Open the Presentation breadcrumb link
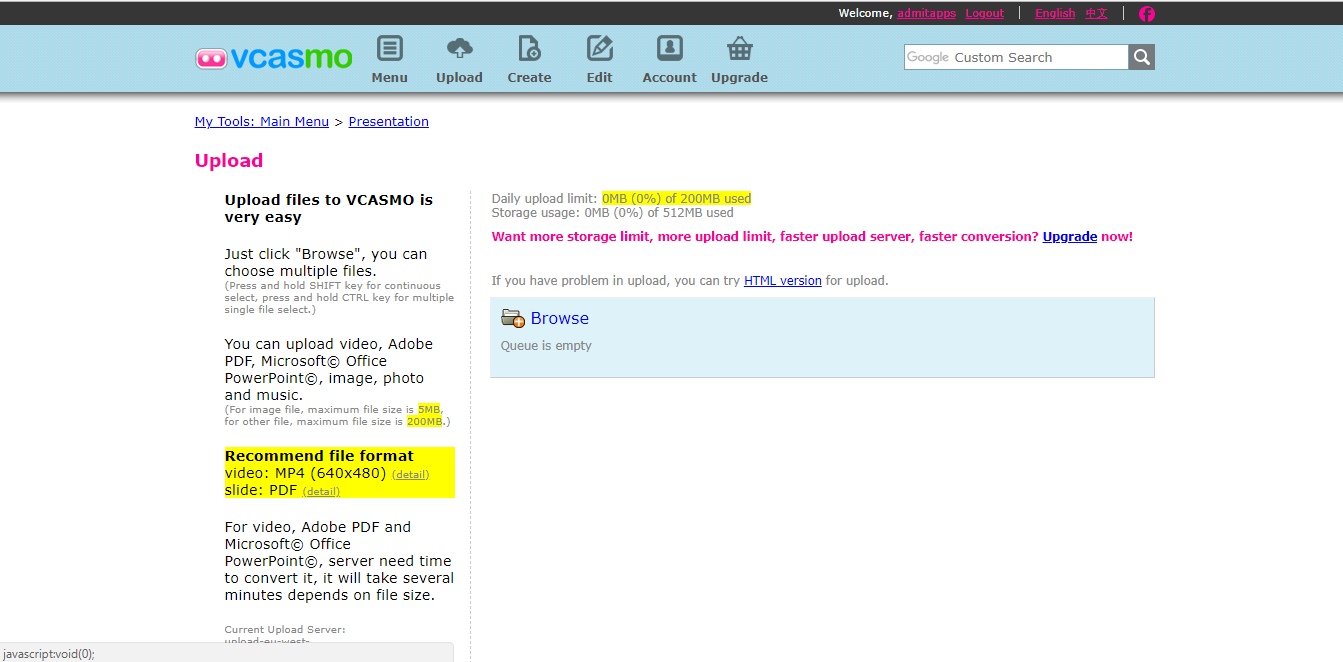Screen dimensions: 1343x662 pyautogui.click(x=388, y=122)
